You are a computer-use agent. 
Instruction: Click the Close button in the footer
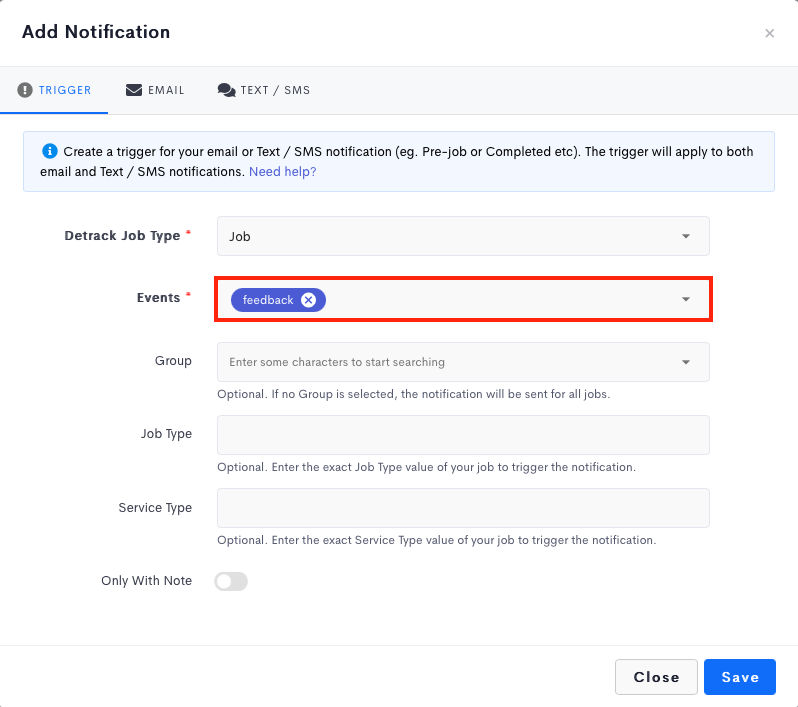(656, 677)
